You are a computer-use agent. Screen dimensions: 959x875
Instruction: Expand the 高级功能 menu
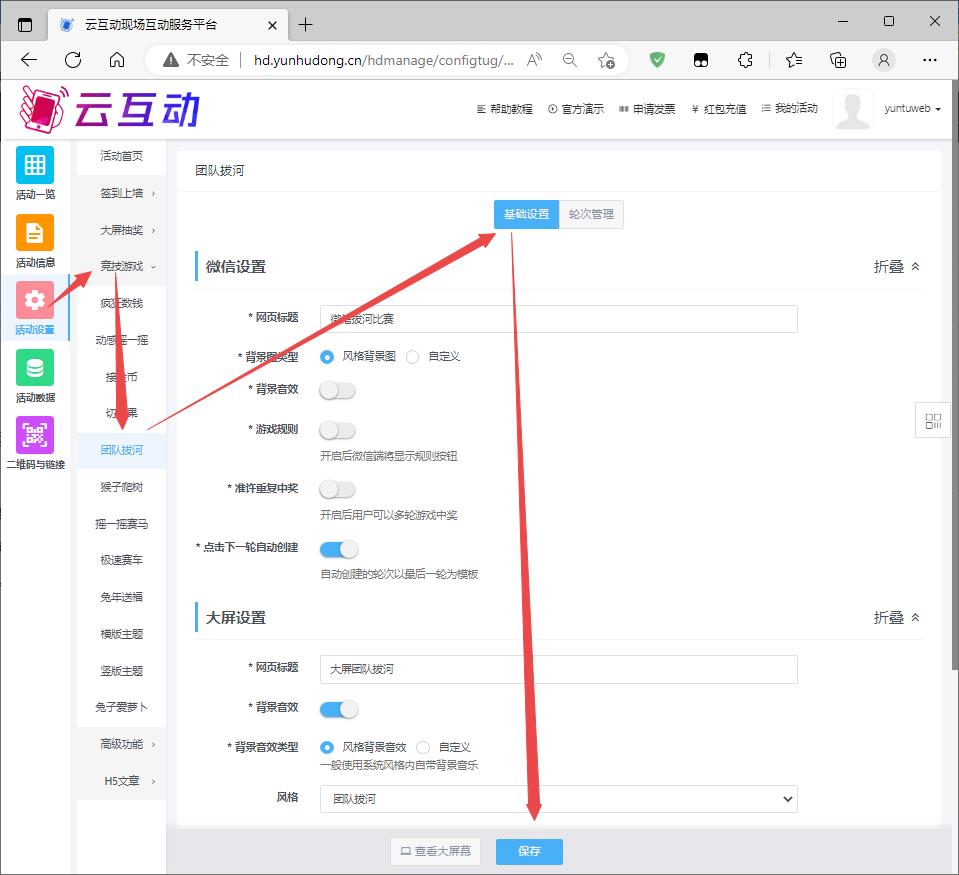[121, 744]
